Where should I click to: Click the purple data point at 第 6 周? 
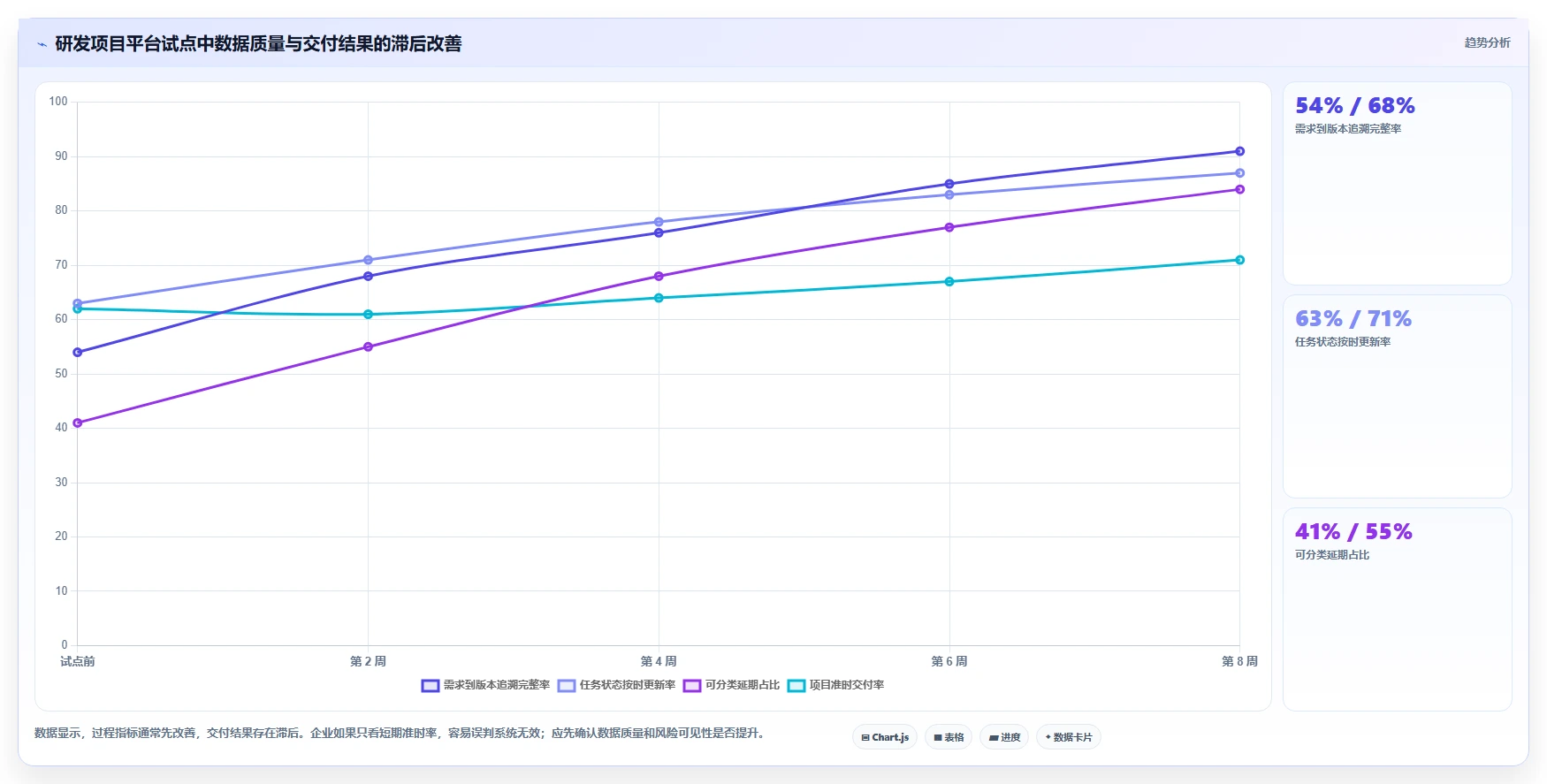949,227
